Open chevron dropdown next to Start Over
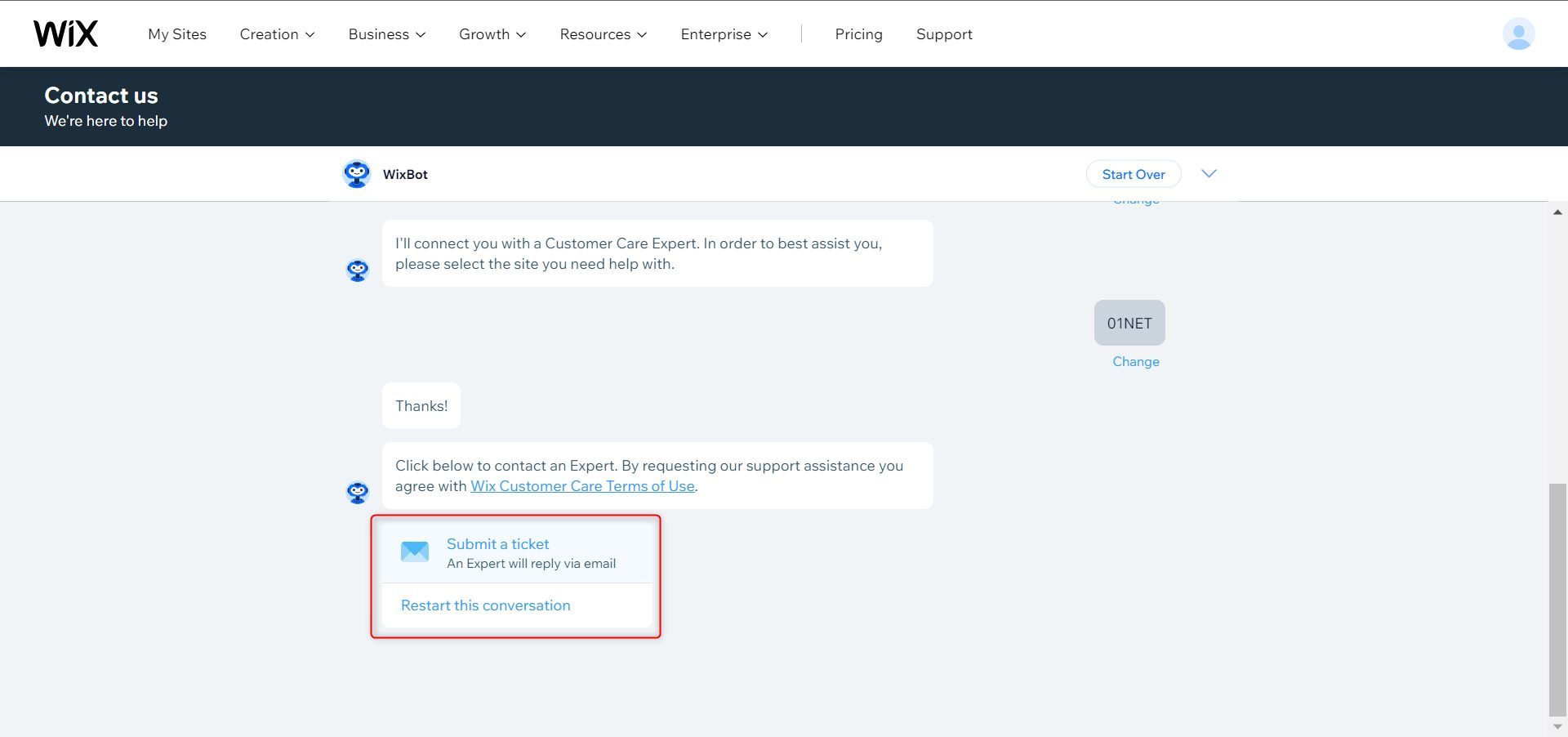This screenshot has height=737, width=1568. [1209, 173]
